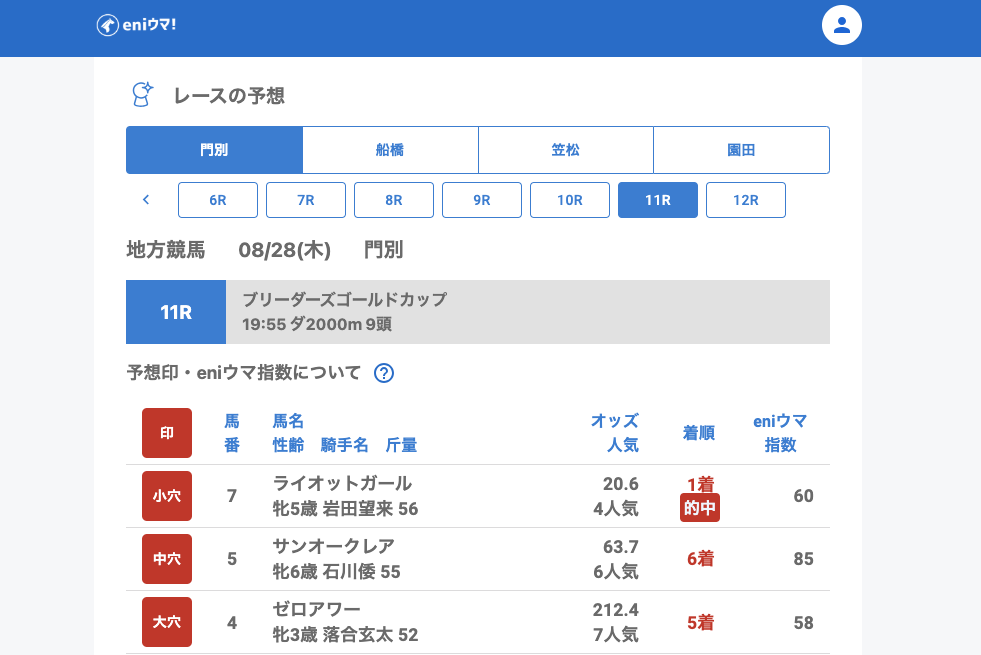The image size is (981, 655).
Task: Click horse name ライオットガール
Action: click(x=342, y=484)
